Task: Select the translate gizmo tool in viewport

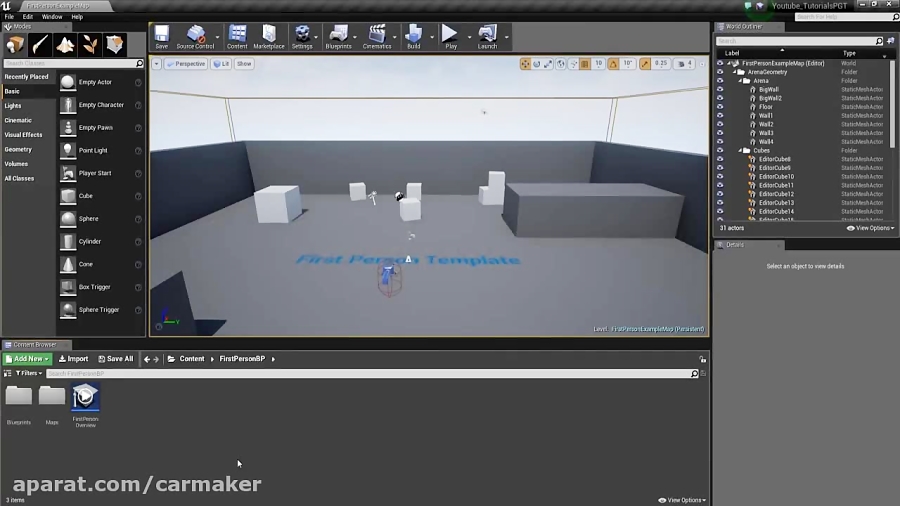Action: pyautogui.click(x=525, y=64)
